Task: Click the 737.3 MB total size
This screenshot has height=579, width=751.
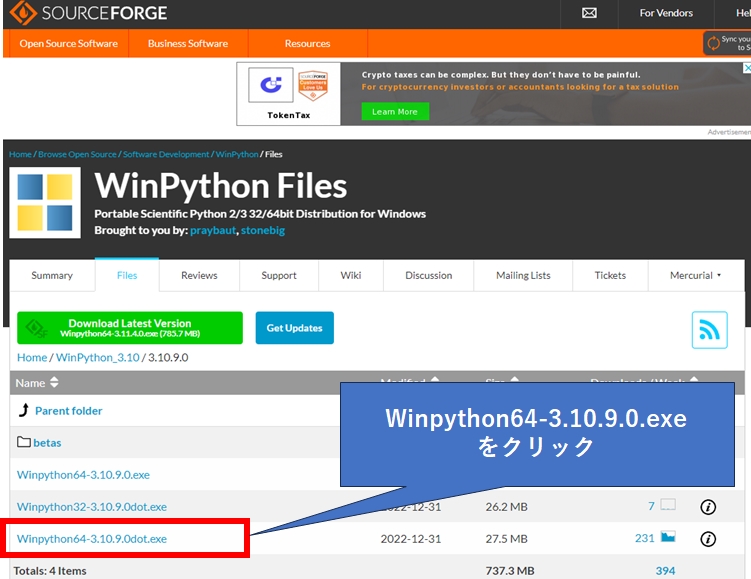Action: pyautogui.click(x=510, y=571)
